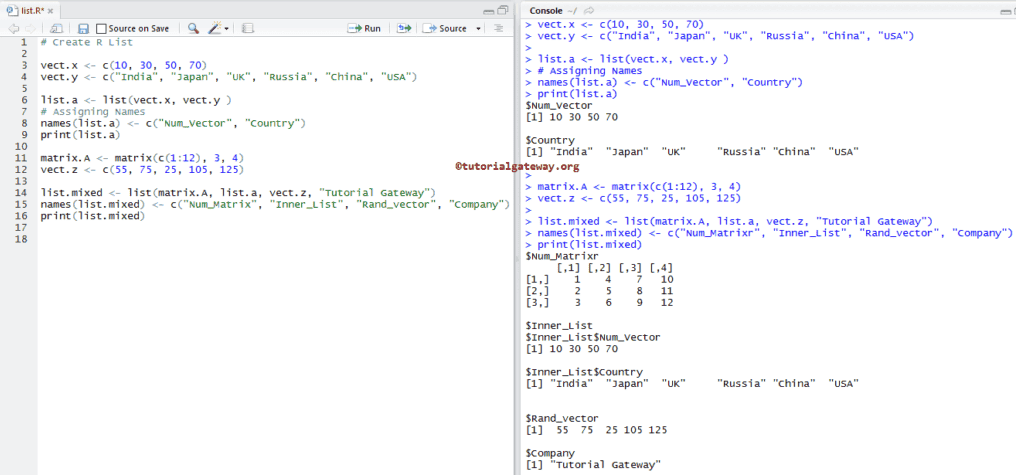Click 'print(list.mixed)' in the editor

(x=92, y=216)
